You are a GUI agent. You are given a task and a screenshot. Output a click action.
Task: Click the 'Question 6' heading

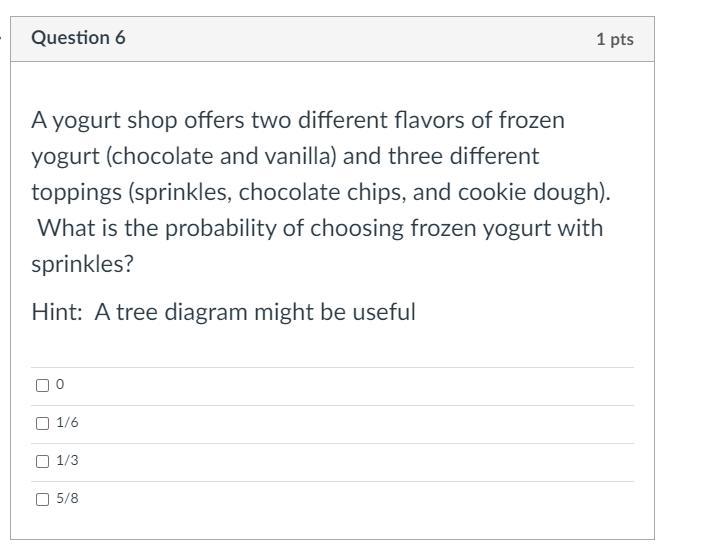point(78,38)
